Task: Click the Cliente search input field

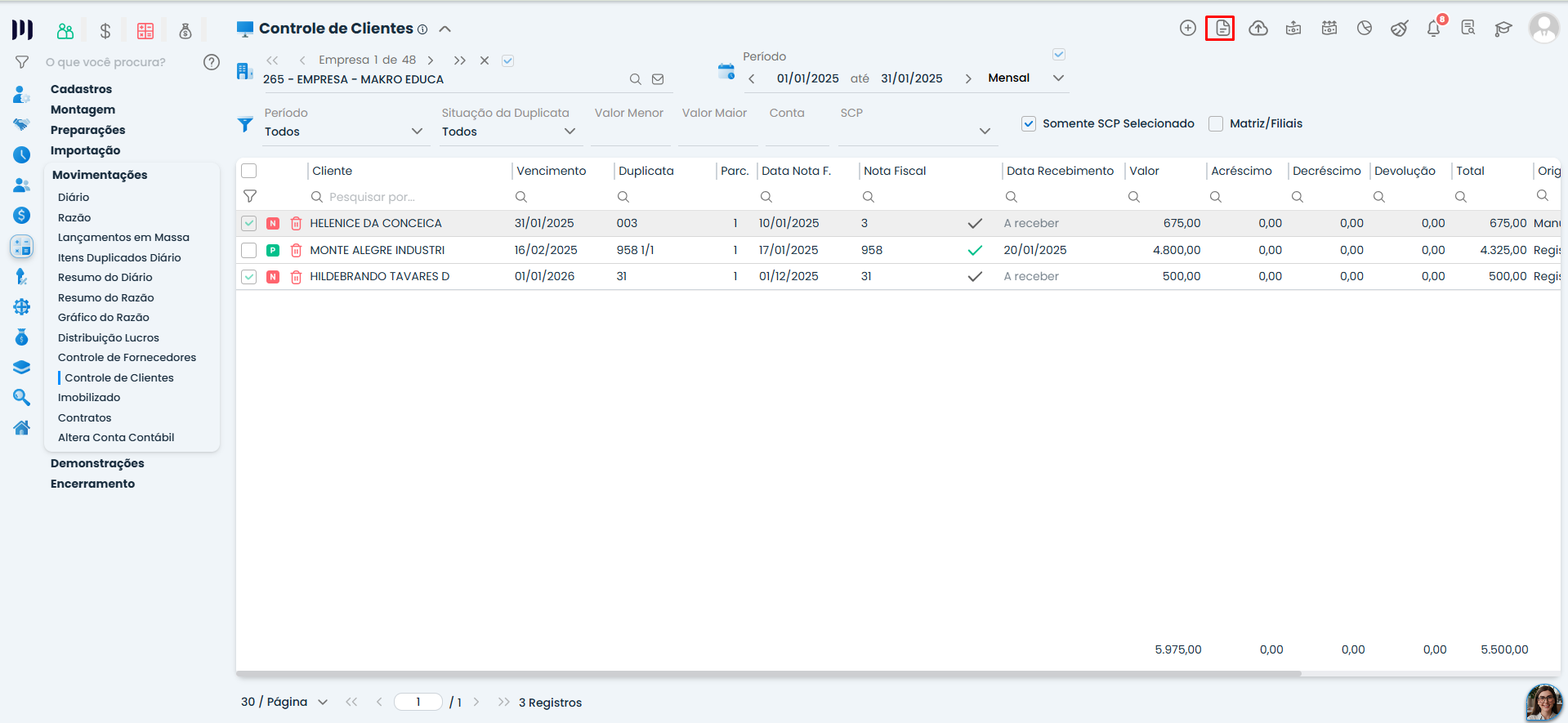Action: pos(409,197)
